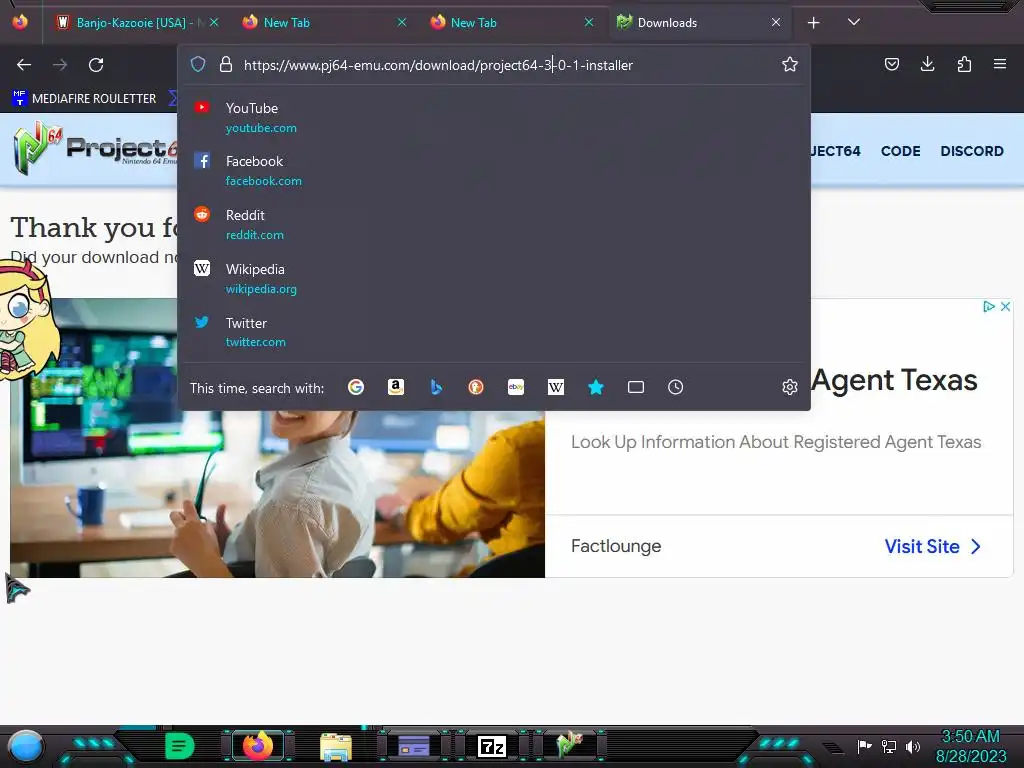Click the ad photo of office workers
Viewport: 1024px width, 768px height.
click(x=278, y=494)
